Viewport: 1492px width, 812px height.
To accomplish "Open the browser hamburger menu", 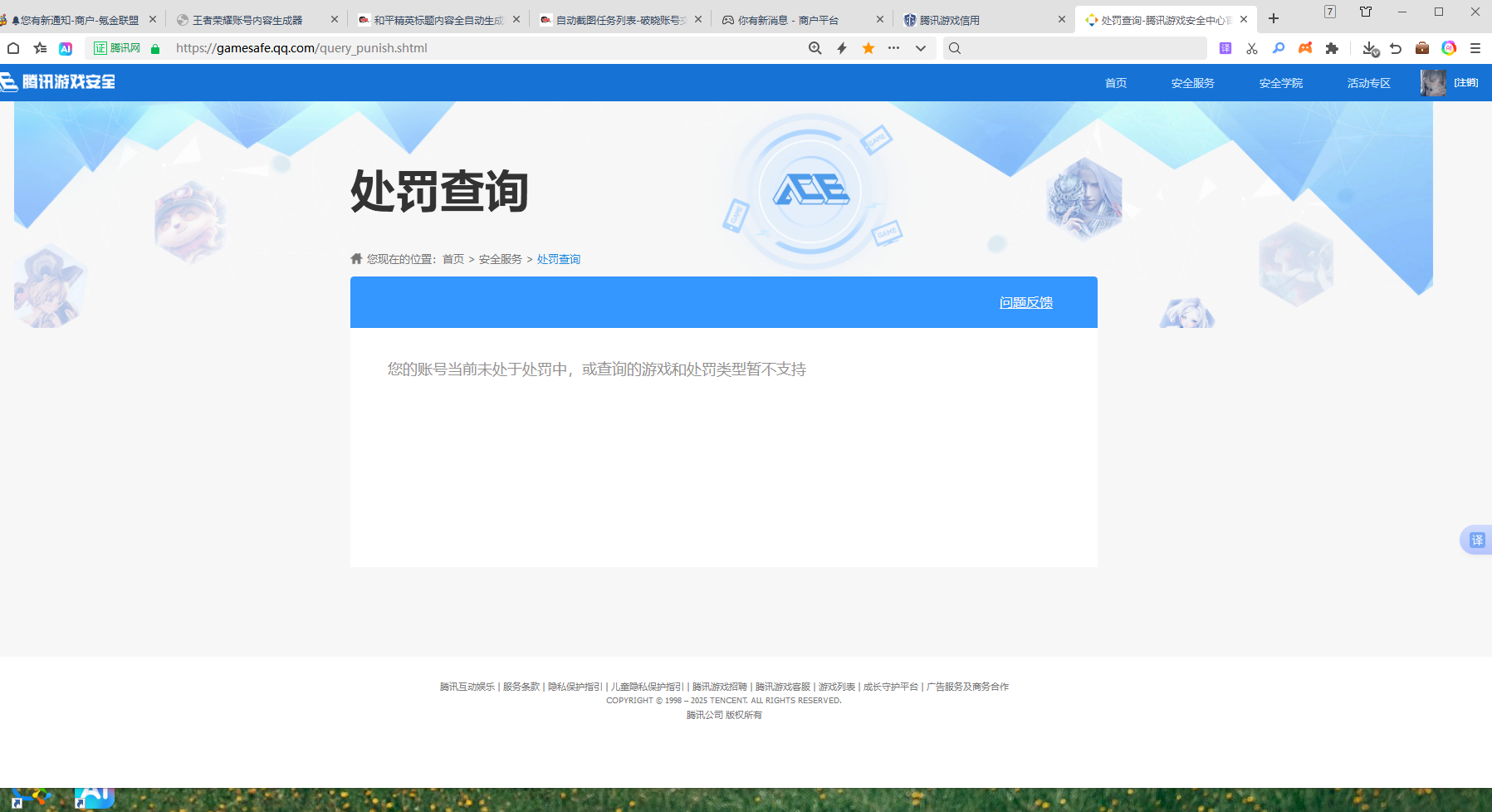I will tap(1475, 48).
